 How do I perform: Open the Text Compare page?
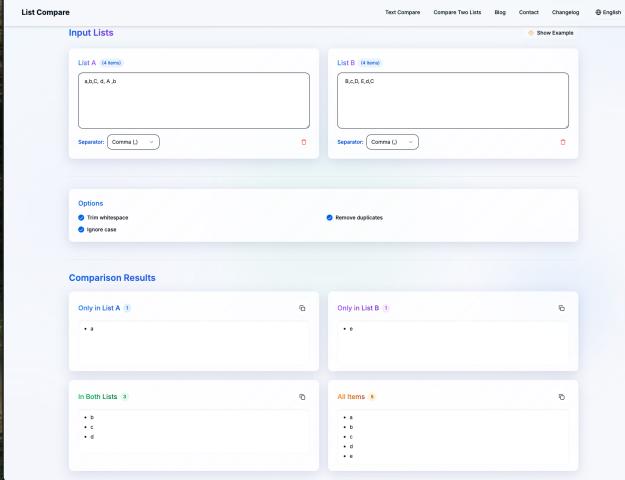(402, 12)
